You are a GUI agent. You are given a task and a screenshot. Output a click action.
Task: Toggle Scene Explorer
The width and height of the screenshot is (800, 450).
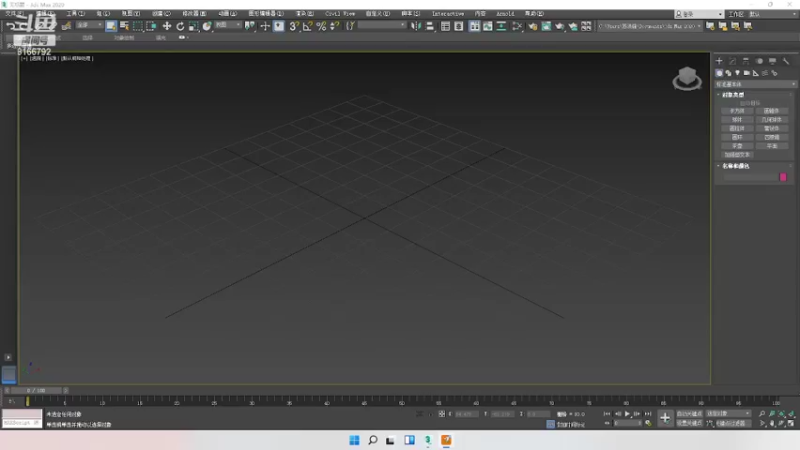(x=445, y=26)
